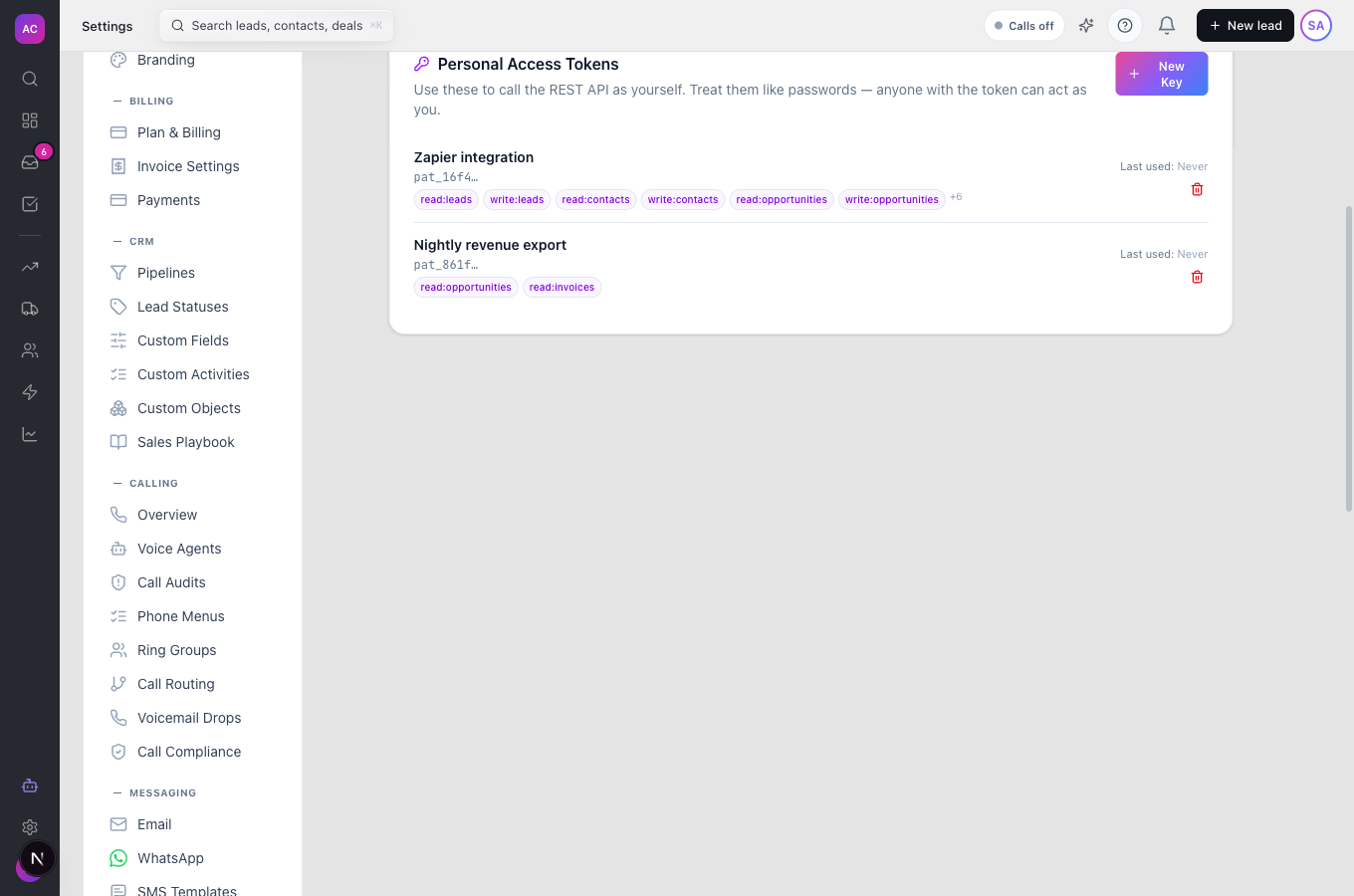This screenshot has height=896, width=1354.
Task: Delete the Zapier integration token
Action: pyautogui.click(x=1198, y=189)
